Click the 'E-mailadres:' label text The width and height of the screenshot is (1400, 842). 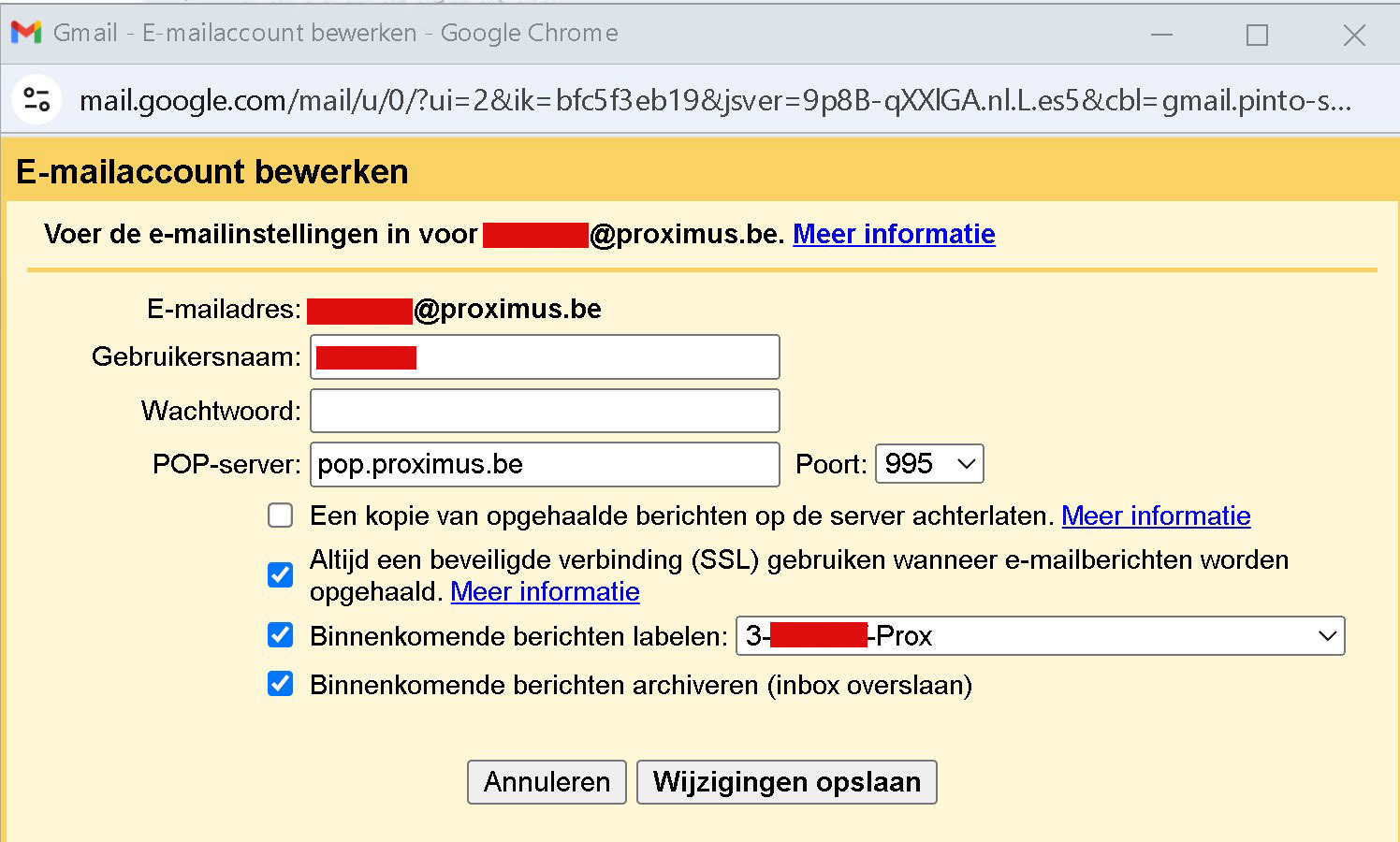point(225,310)
